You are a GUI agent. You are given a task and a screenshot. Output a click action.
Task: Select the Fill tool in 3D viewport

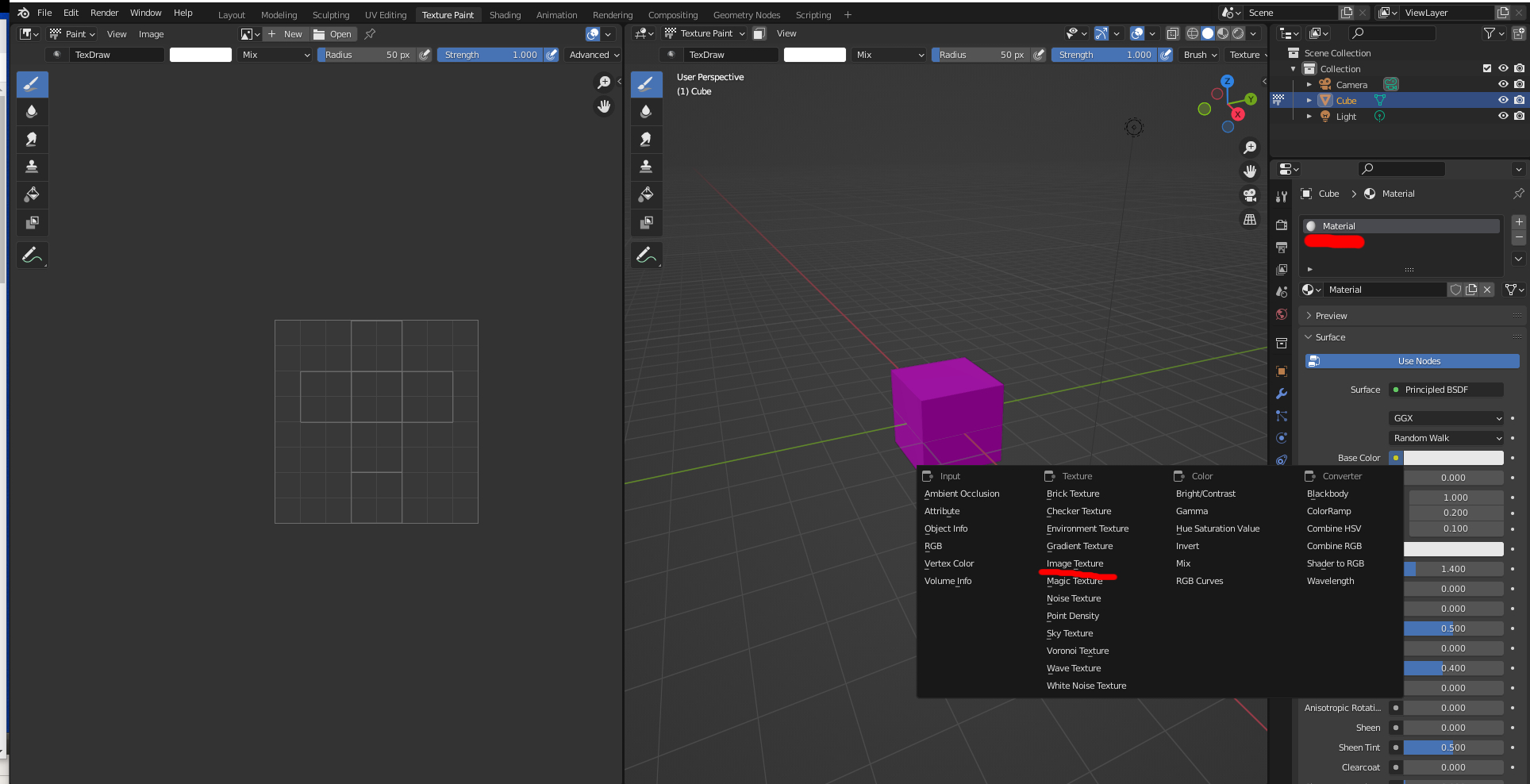point(646,195)
